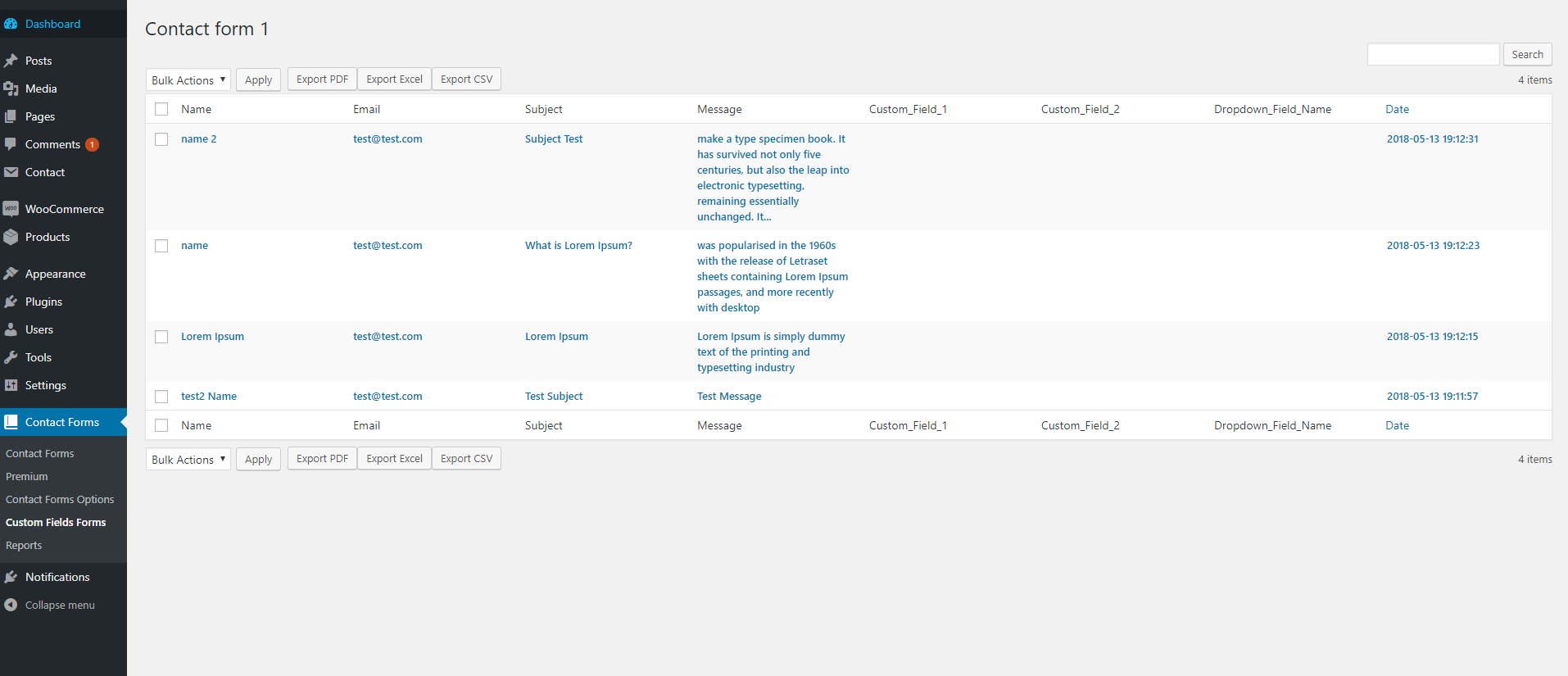Click the Appearance paintbrush icon
Screen dimensions: 1568x676
click(x=11, y=274)
